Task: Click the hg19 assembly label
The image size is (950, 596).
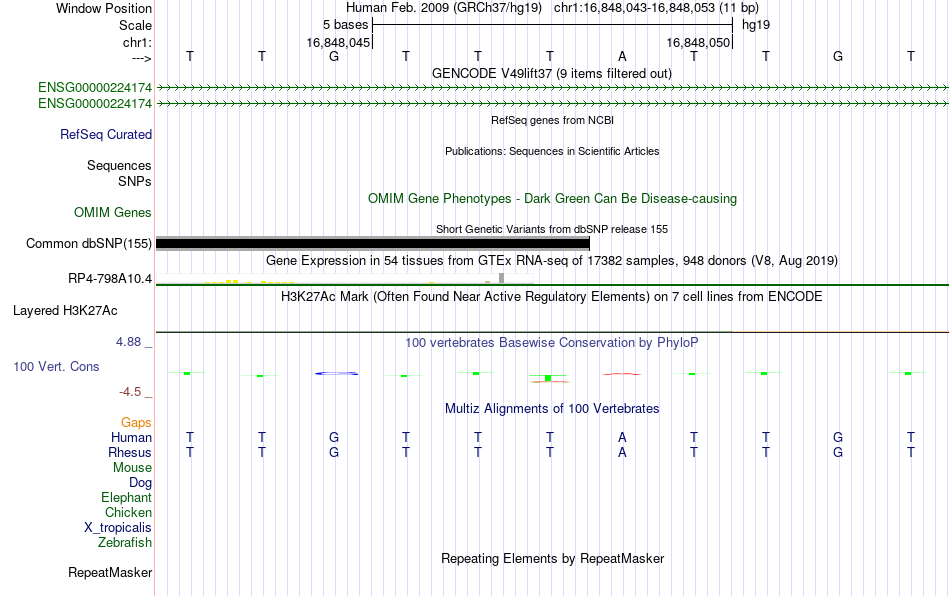Action: coord(756,25)
